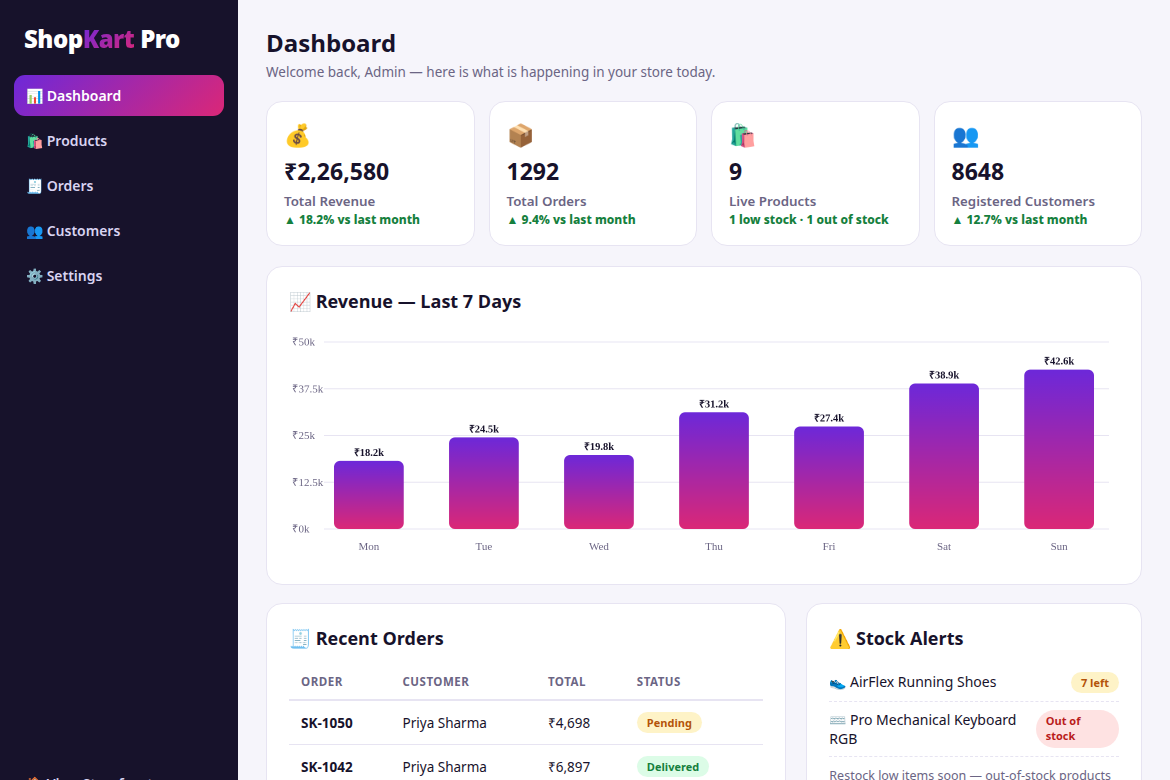The image size is (1170, 780).
Task: Select the Saturday ₹38.9k bar
Action: coord(944,456)
